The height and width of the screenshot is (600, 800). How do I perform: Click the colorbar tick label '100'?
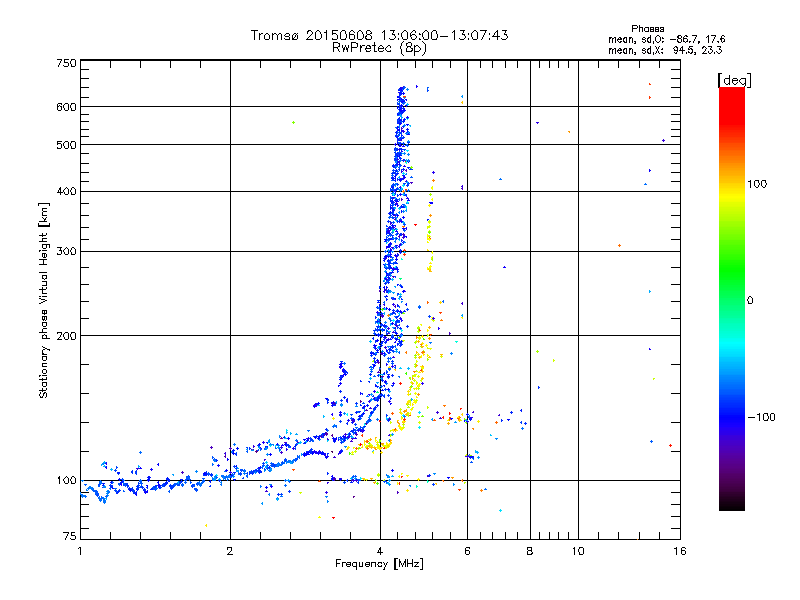757,184
